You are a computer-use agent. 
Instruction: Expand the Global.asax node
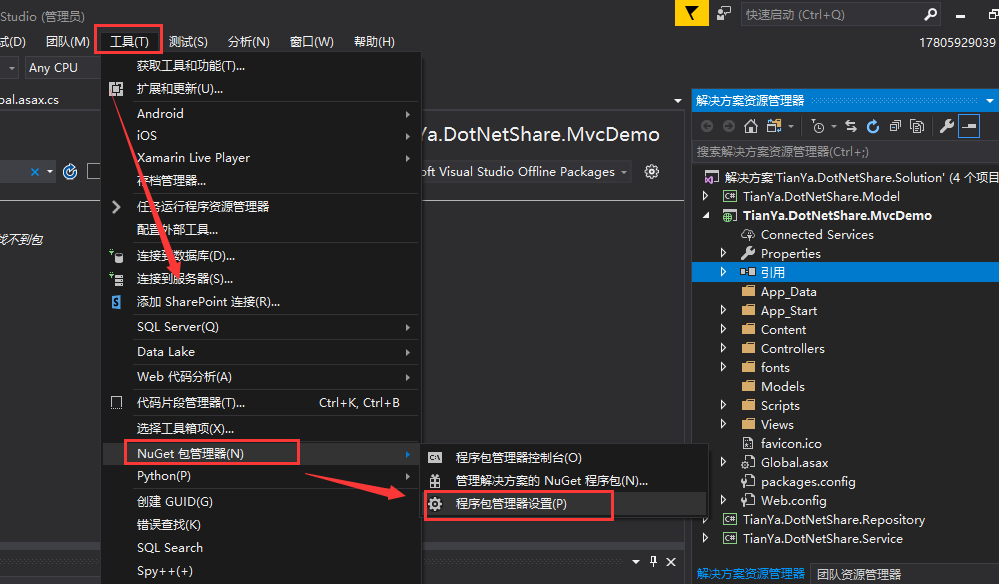[723, 462]
